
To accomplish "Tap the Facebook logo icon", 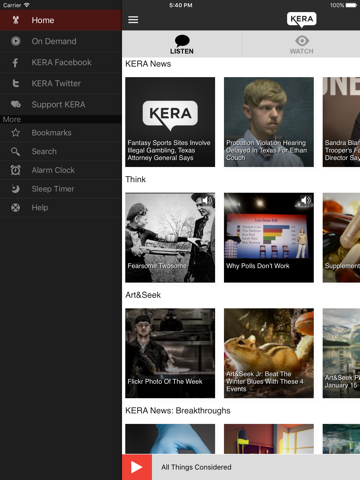I will click(15, 62).
